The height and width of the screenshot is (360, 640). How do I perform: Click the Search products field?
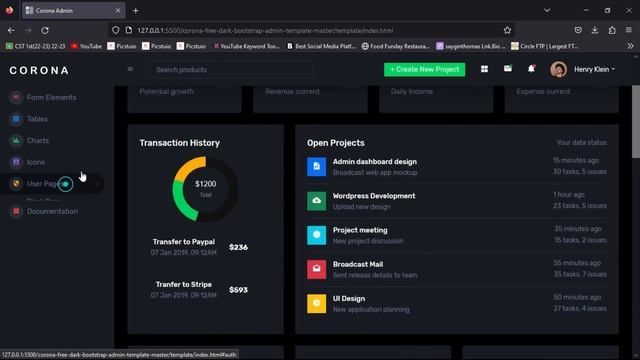[230, 70]
